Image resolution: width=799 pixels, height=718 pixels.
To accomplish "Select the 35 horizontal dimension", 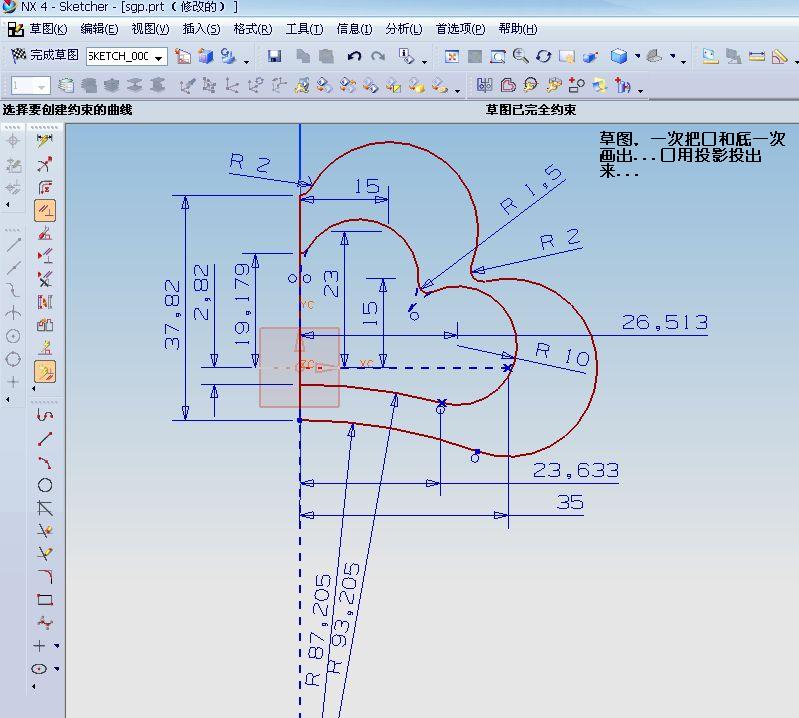I will pos(570,502).
